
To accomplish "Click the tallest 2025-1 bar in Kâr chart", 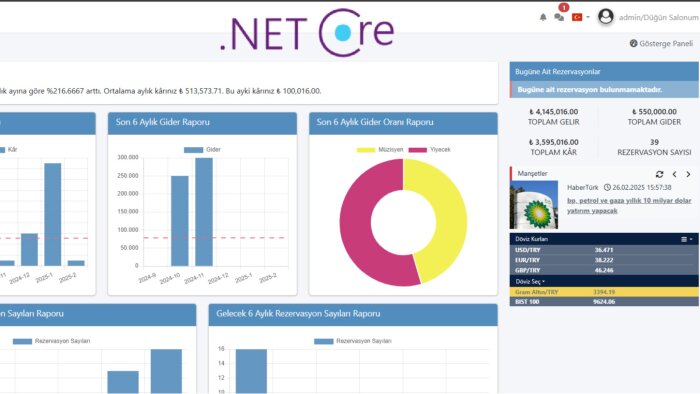I will [53, 215].
